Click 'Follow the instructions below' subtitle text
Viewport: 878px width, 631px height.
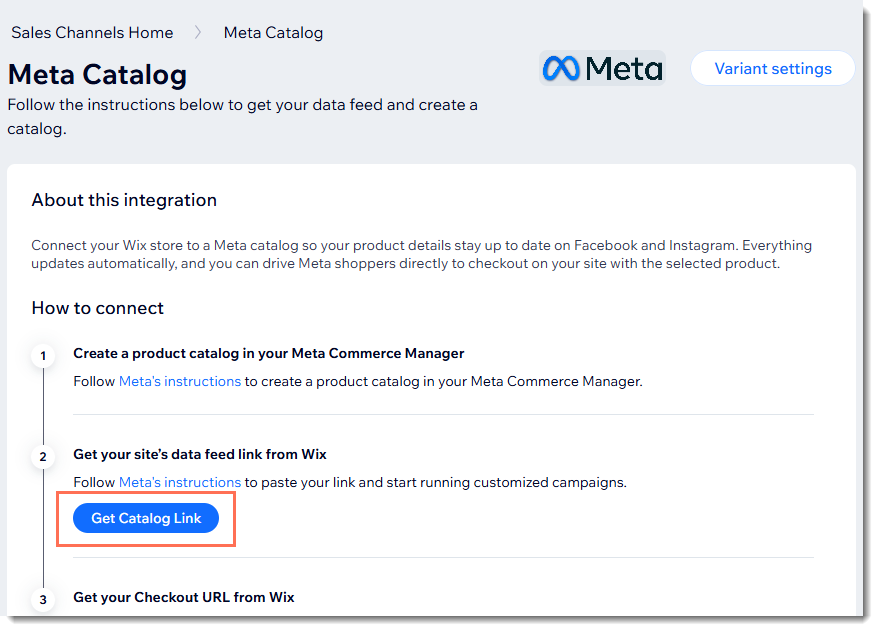[242, 116]
